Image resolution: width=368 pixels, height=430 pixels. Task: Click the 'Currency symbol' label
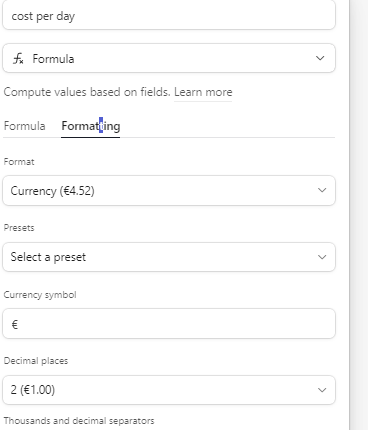(x=40, y=295)
